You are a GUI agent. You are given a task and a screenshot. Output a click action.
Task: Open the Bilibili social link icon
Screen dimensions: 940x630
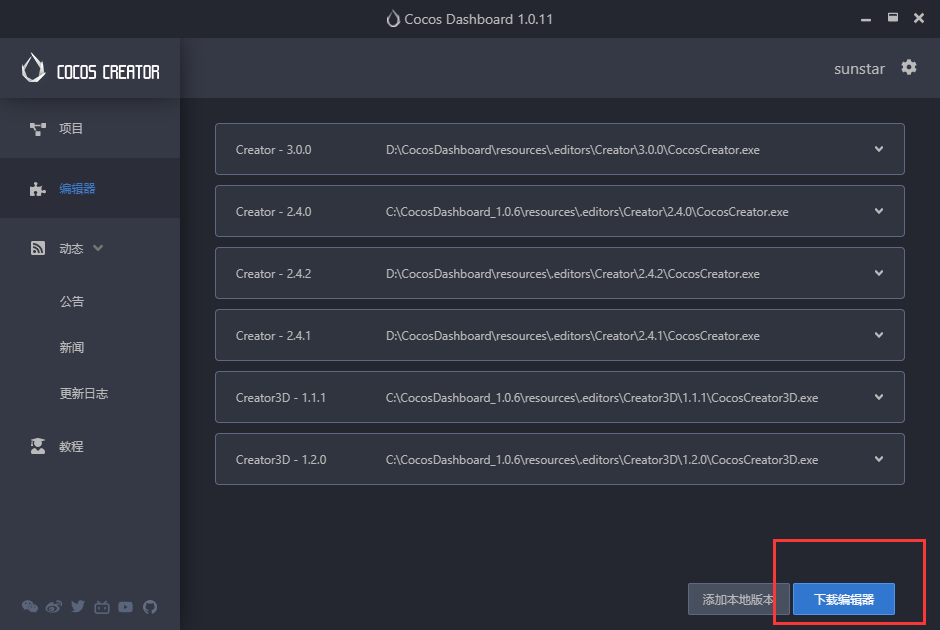pos(102,607)
